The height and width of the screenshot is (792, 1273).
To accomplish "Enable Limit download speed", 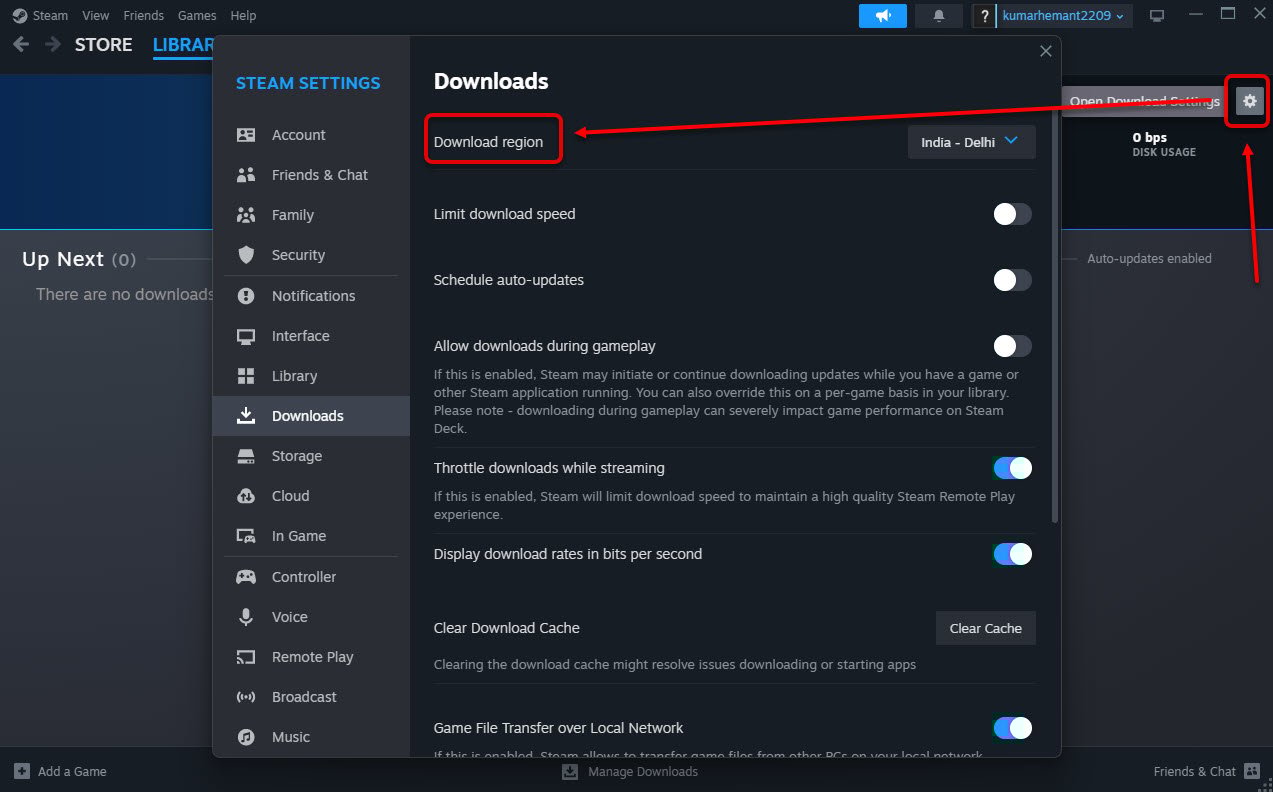I will (1012, 213).
